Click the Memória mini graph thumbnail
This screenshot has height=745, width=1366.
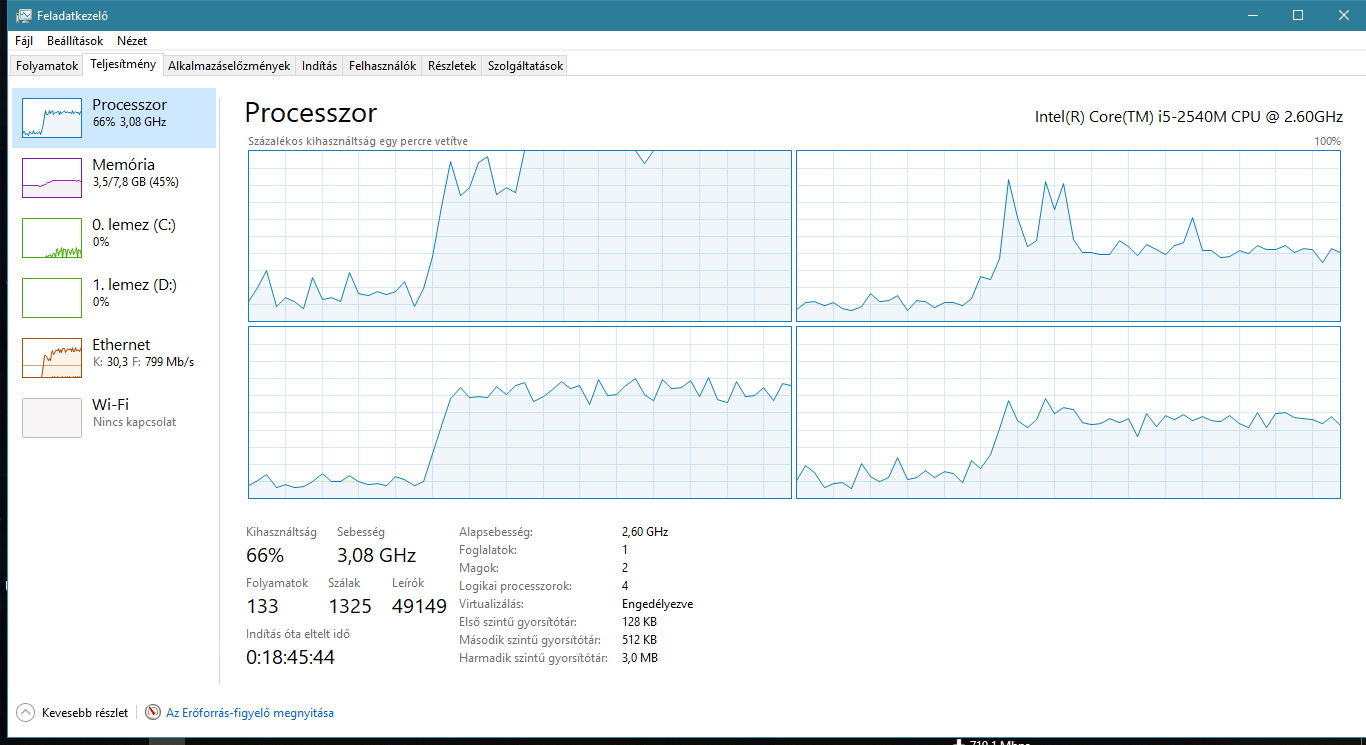tap(52, 178)
